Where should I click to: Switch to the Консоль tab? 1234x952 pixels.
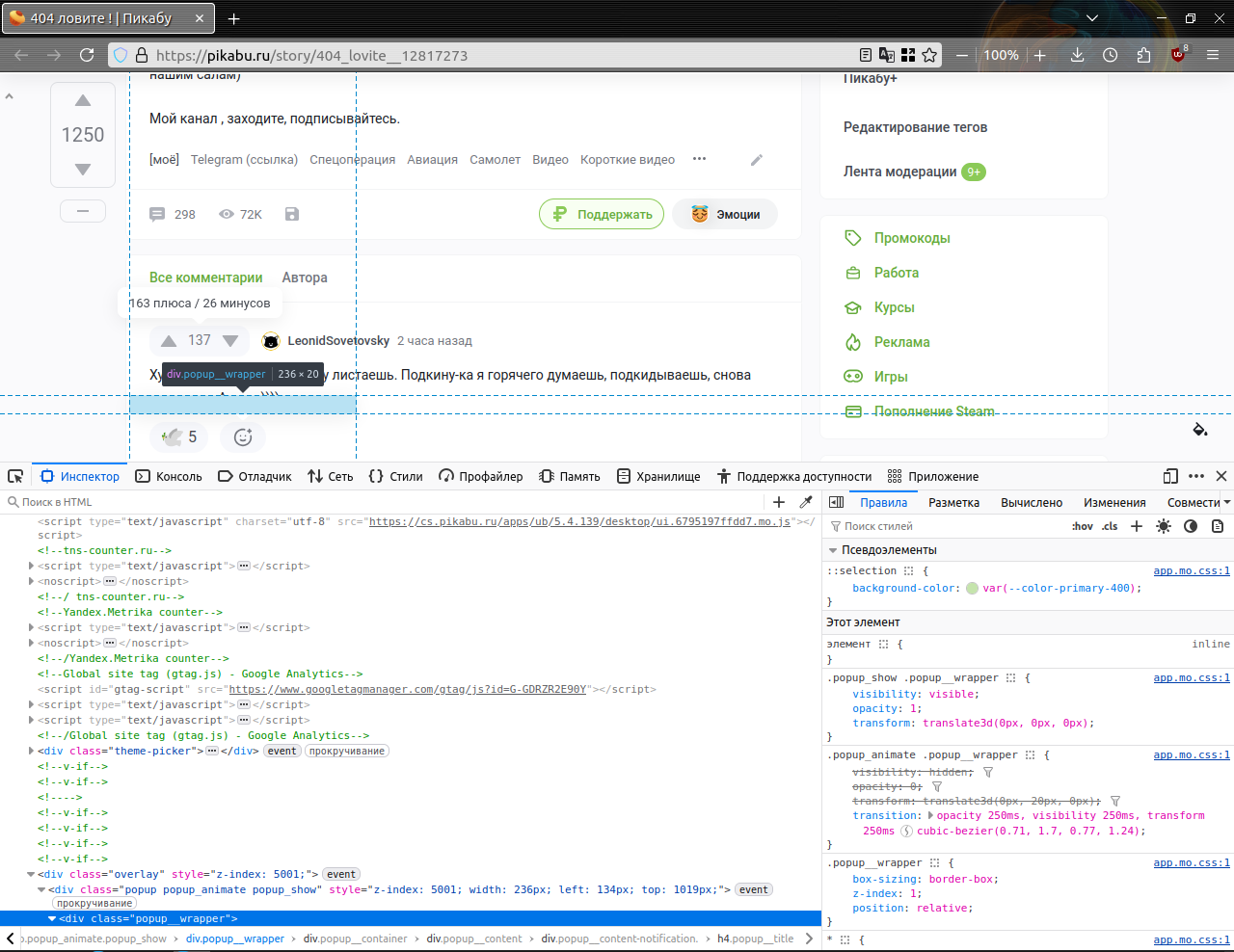point(169,476)
